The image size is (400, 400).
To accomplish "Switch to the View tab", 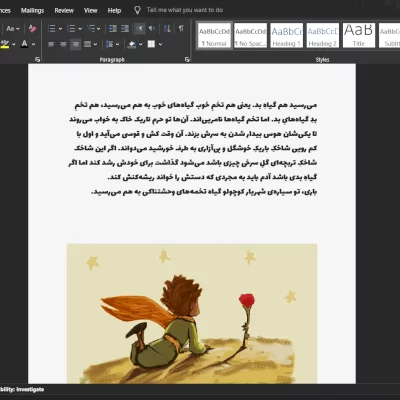I will click(91, 11).
